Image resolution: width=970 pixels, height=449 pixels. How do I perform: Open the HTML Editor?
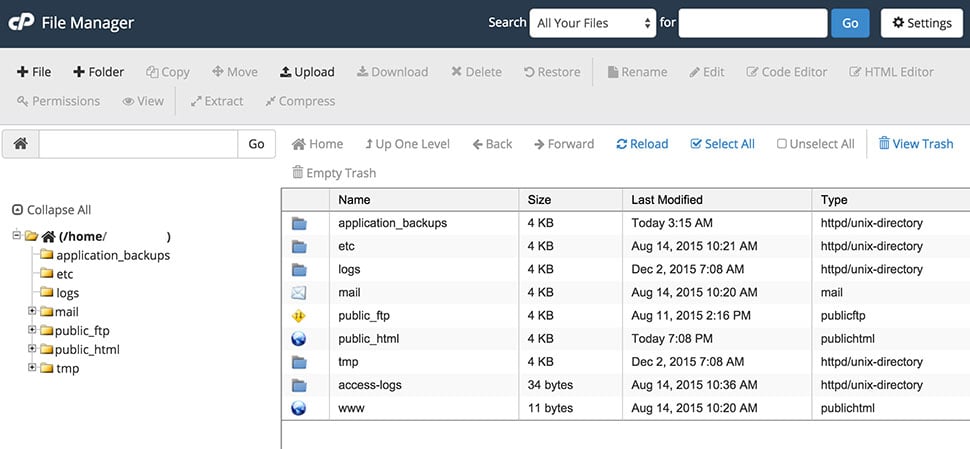point(891,72)
